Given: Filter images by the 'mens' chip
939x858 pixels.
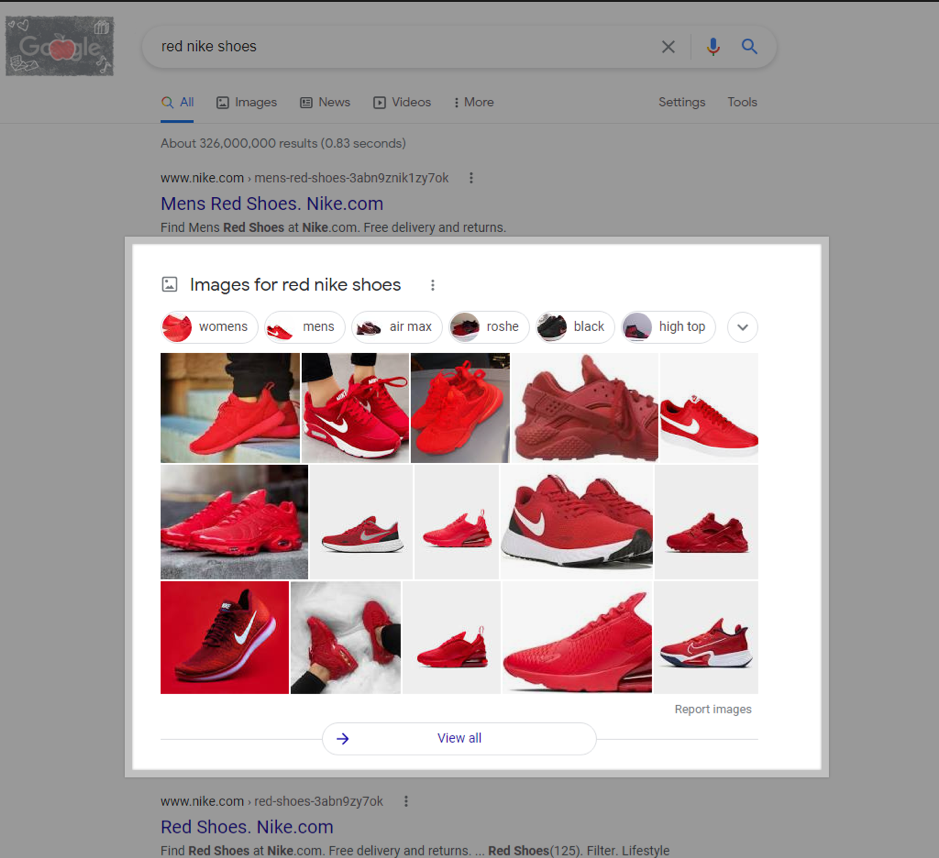Looking at the screenshot, I should tap(305, 327).
